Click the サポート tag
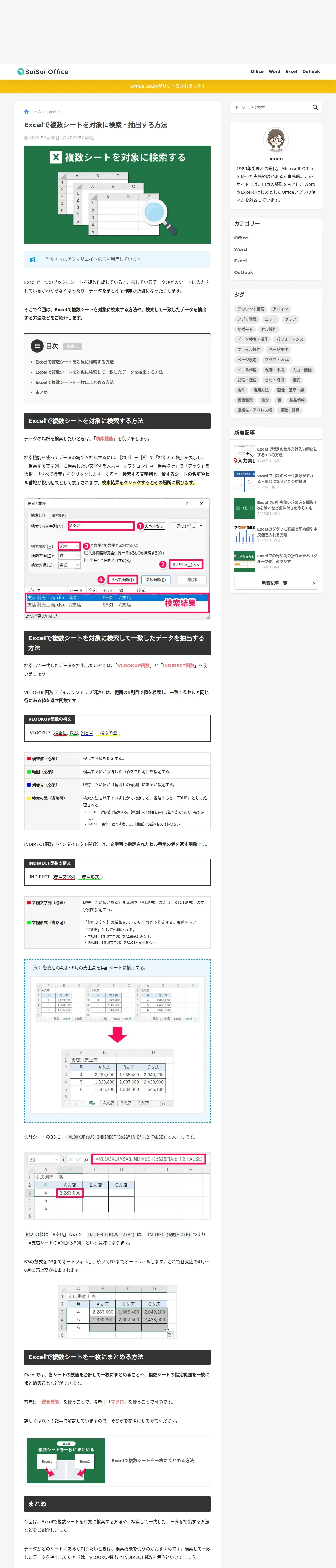This screenshot has height=1568, width=336. (245, 330)
